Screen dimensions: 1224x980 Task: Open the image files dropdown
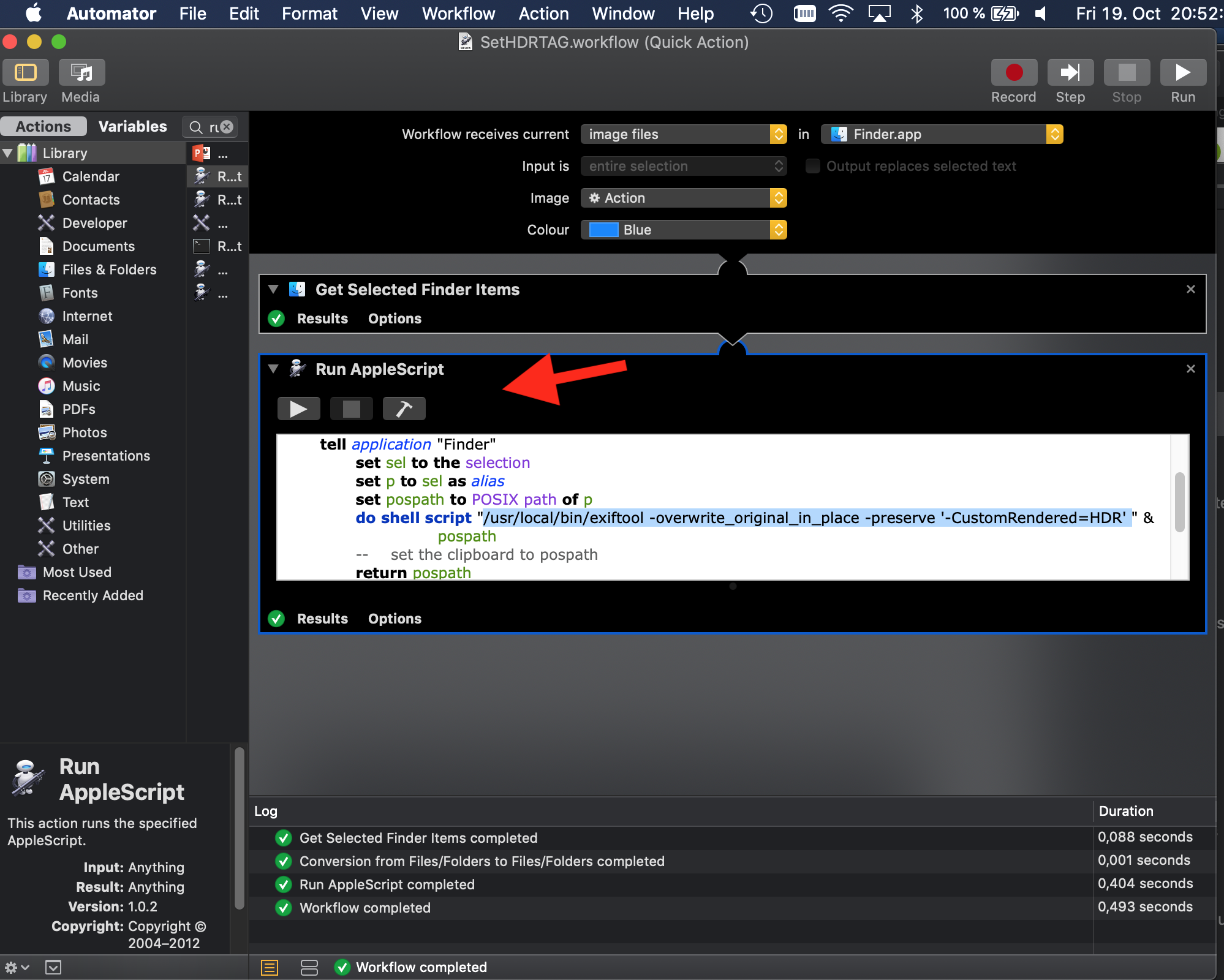(x=683, y=134)
